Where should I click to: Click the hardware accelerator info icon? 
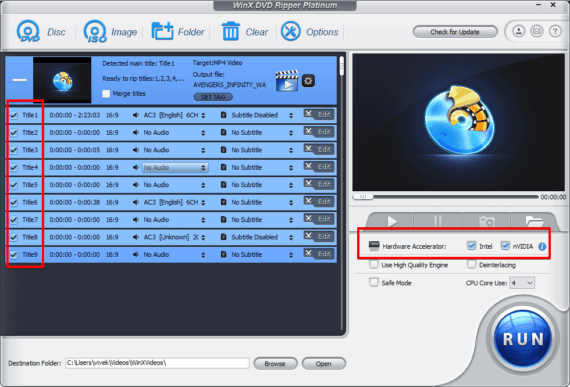[542, 246]
